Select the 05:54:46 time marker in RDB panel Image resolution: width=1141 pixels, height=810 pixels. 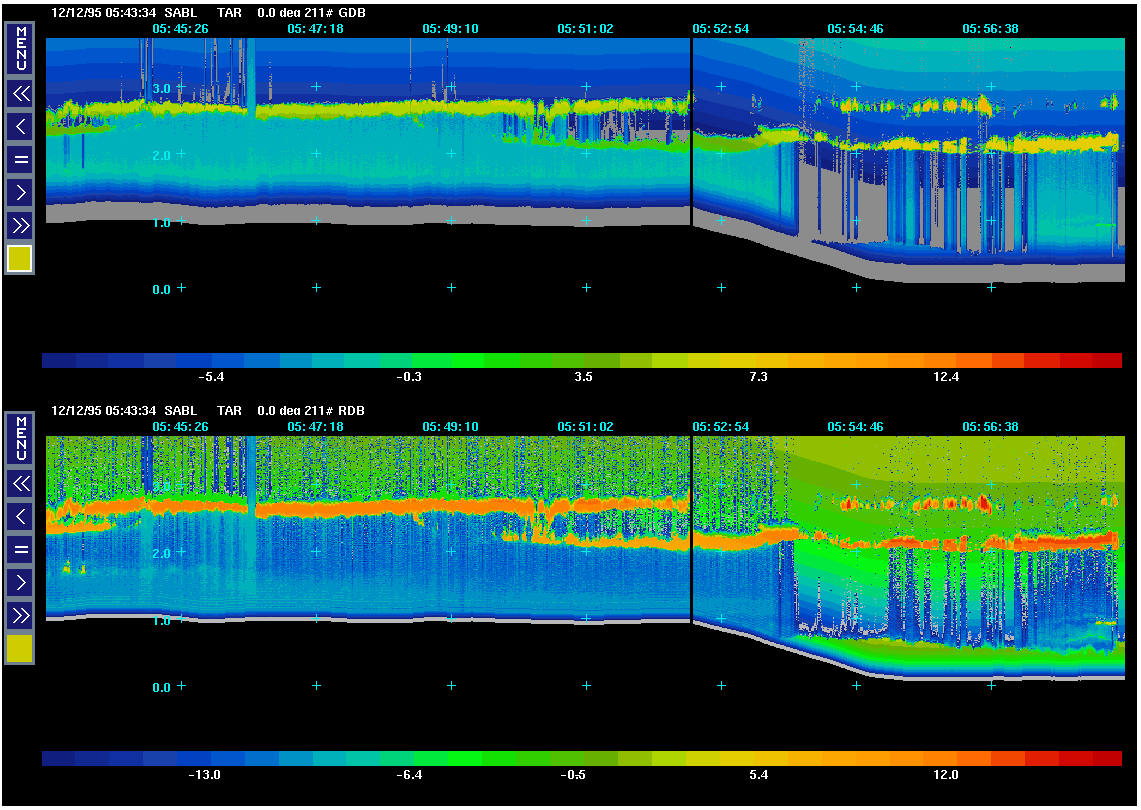point(855,426)
